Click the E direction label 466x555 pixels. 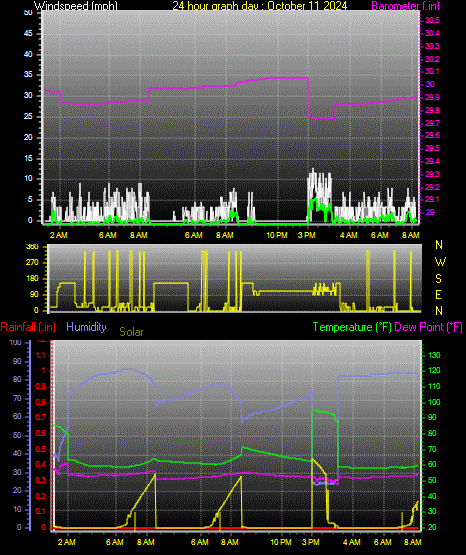pyautogui.click(x=438, y=295)
